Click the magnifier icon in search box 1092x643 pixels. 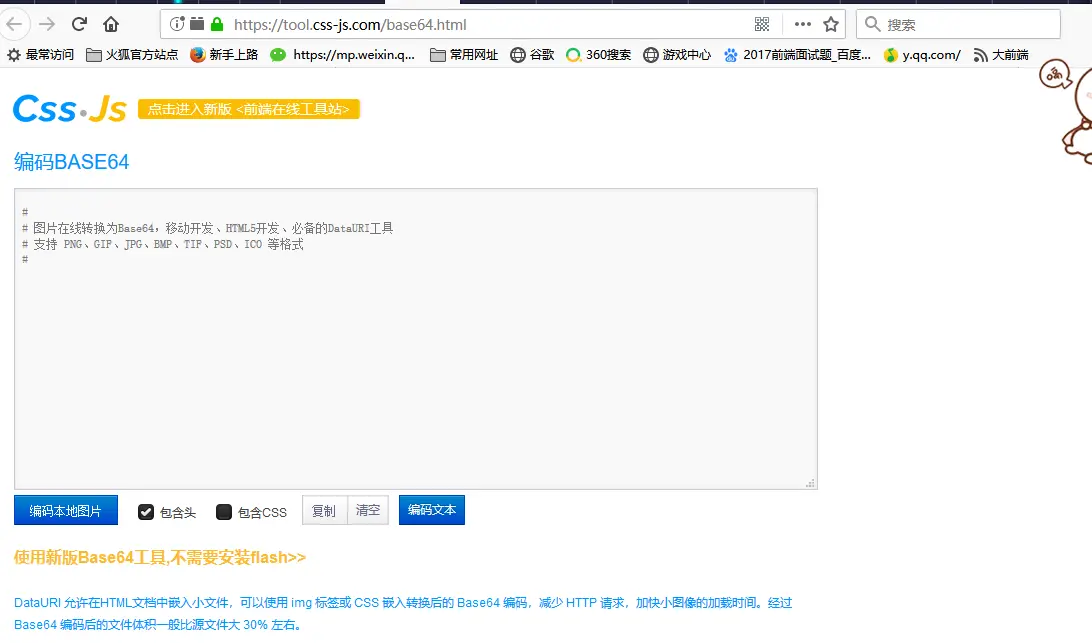pyautogui.click(x=872, y=24)
